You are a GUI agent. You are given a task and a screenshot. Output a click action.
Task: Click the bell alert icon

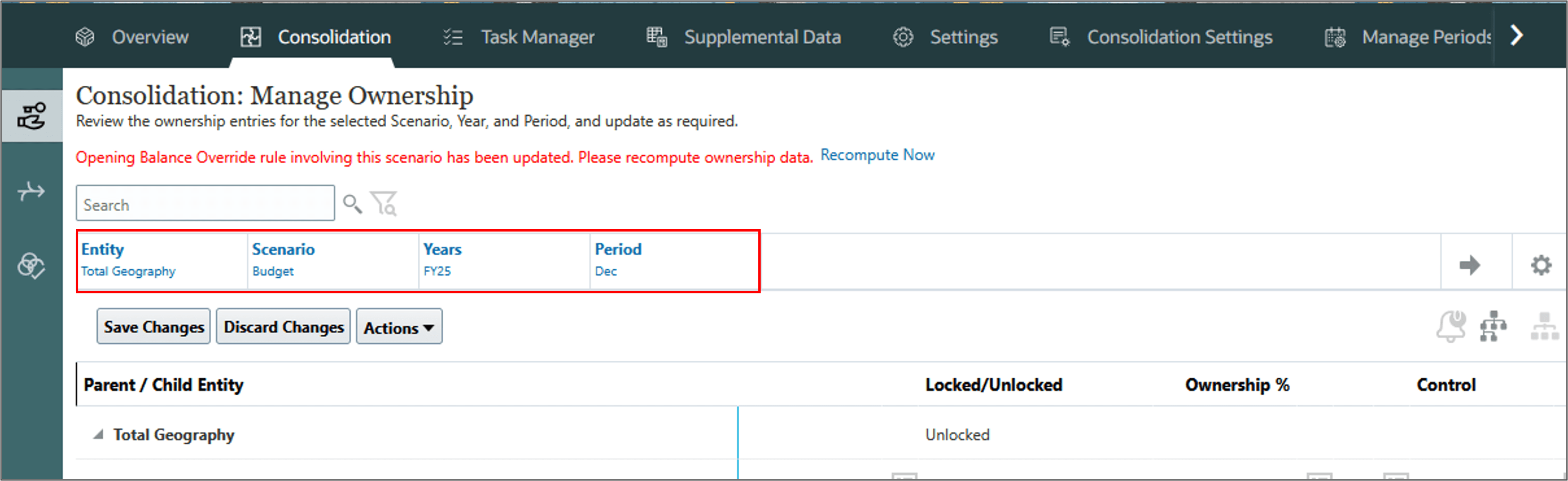click(x=1451, y=326)
